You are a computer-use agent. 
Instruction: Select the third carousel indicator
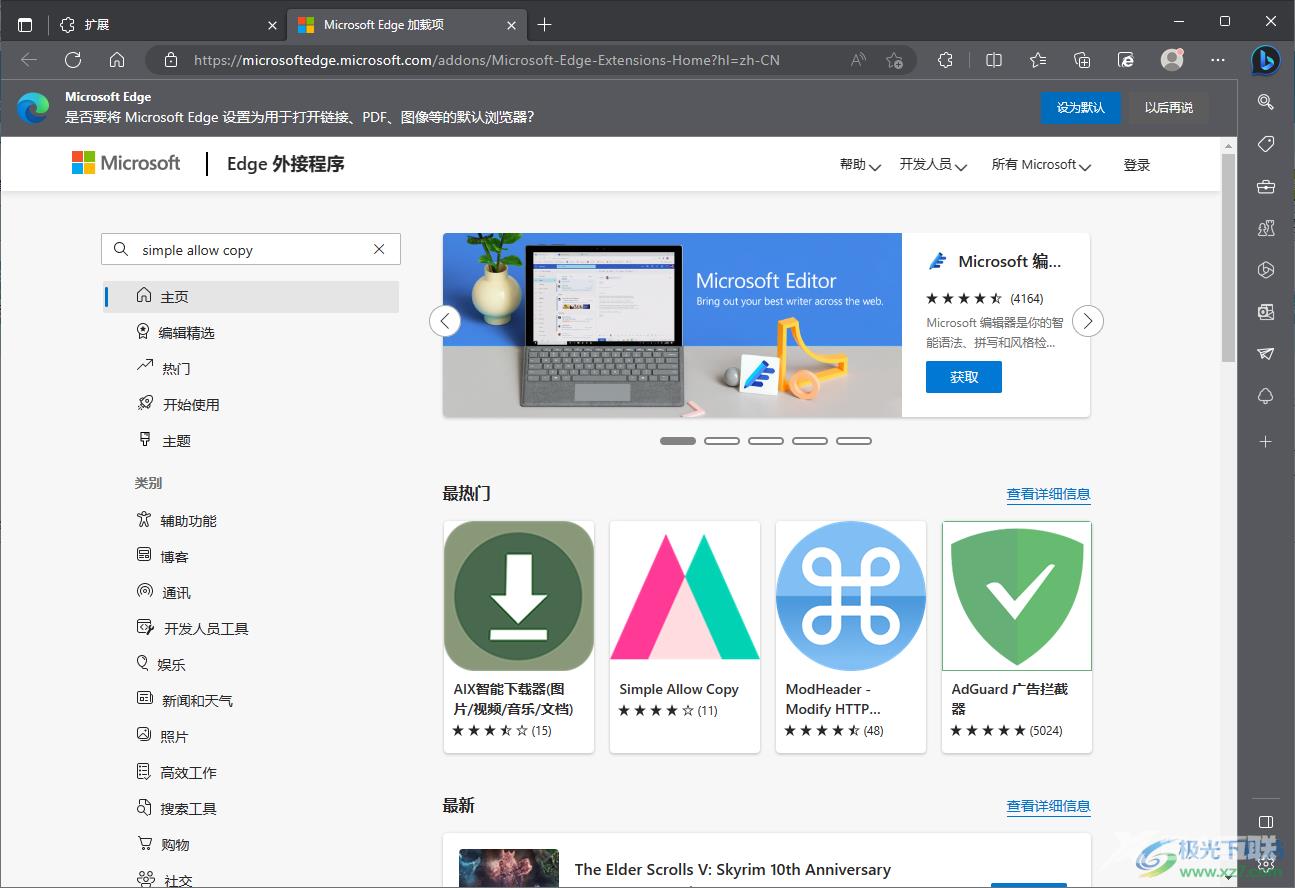pos(766,441)
